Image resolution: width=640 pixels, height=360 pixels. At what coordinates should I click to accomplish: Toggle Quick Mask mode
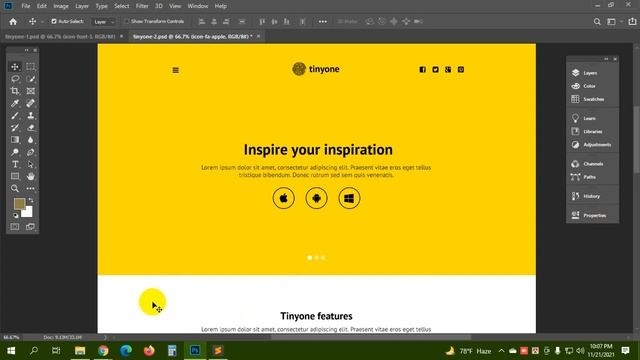[15, 227]
